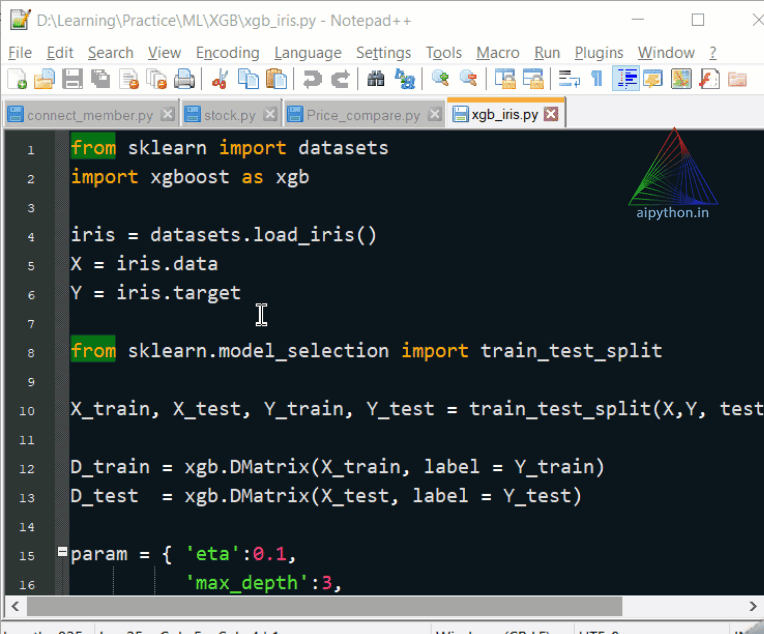Viewport: 764px width, 634px height.
Task: Toggle Show All Characters pilcrow icon
Action: click(x=596, y=79)
